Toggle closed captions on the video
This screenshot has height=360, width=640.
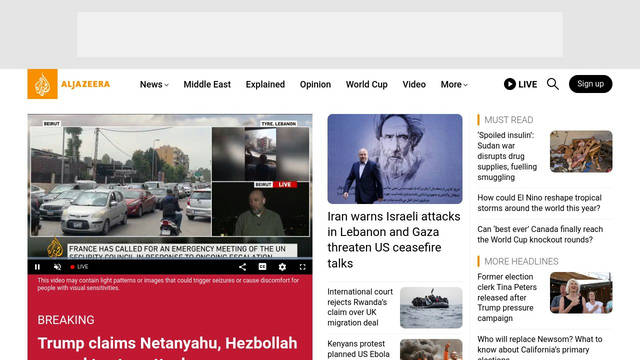262,267
